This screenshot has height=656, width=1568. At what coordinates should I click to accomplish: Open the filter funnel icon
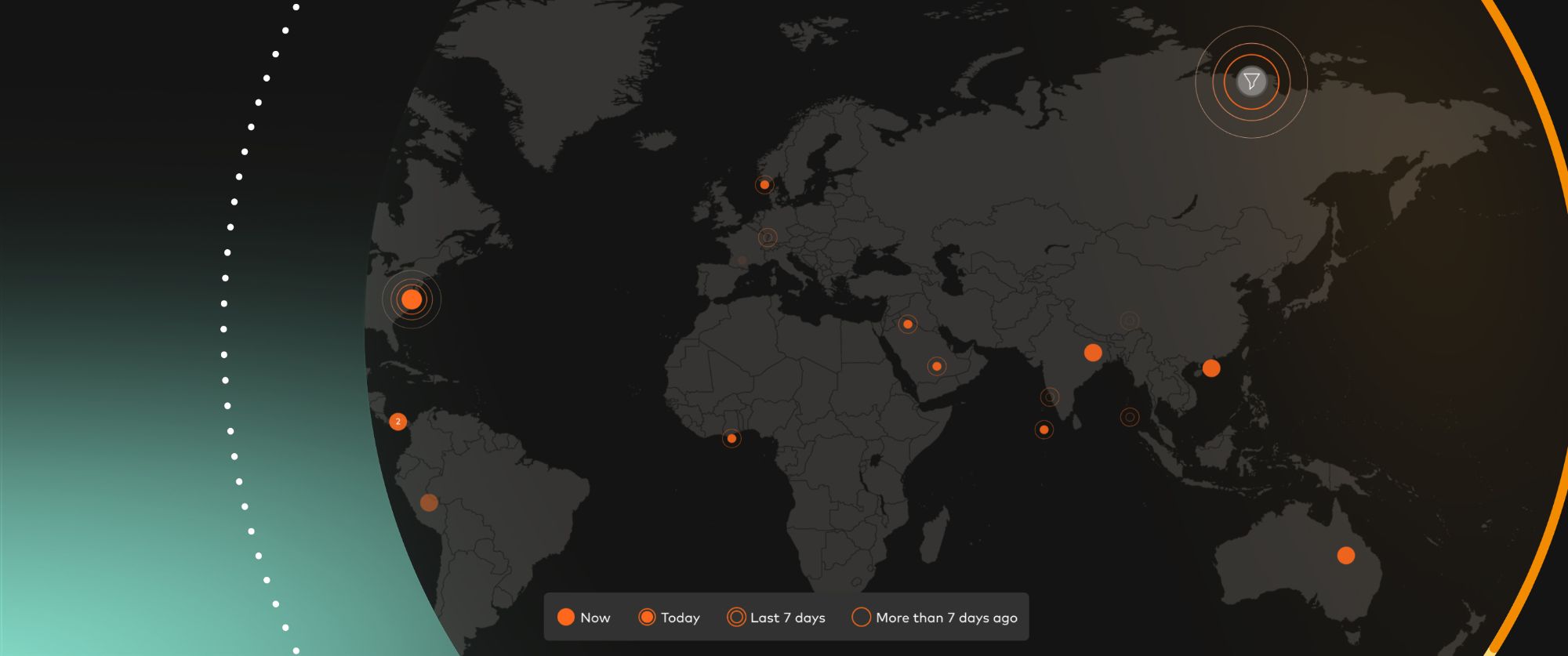click(x=1251, y=82)
